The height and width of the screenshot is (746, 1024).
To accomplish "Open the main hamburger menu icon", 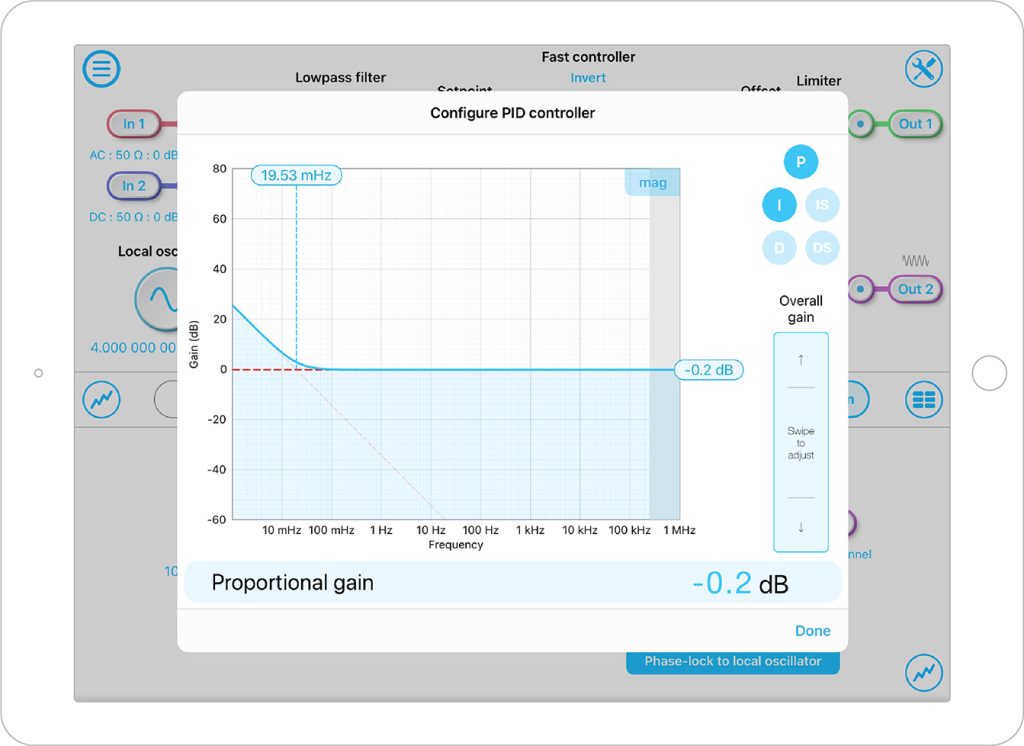I will tap(101, 68).
